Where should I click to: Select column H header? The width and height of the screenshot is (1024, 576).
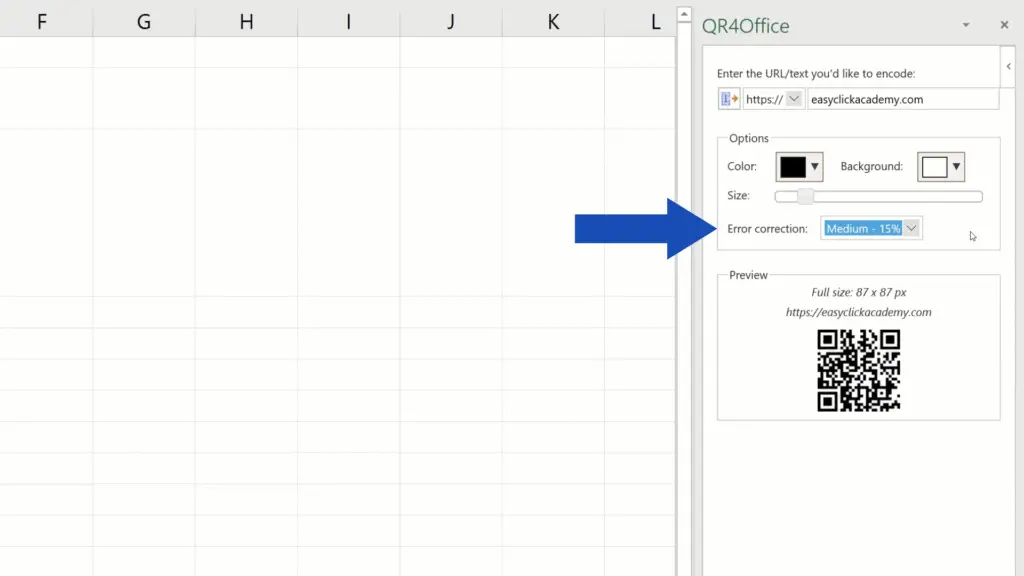pos(246,22)
